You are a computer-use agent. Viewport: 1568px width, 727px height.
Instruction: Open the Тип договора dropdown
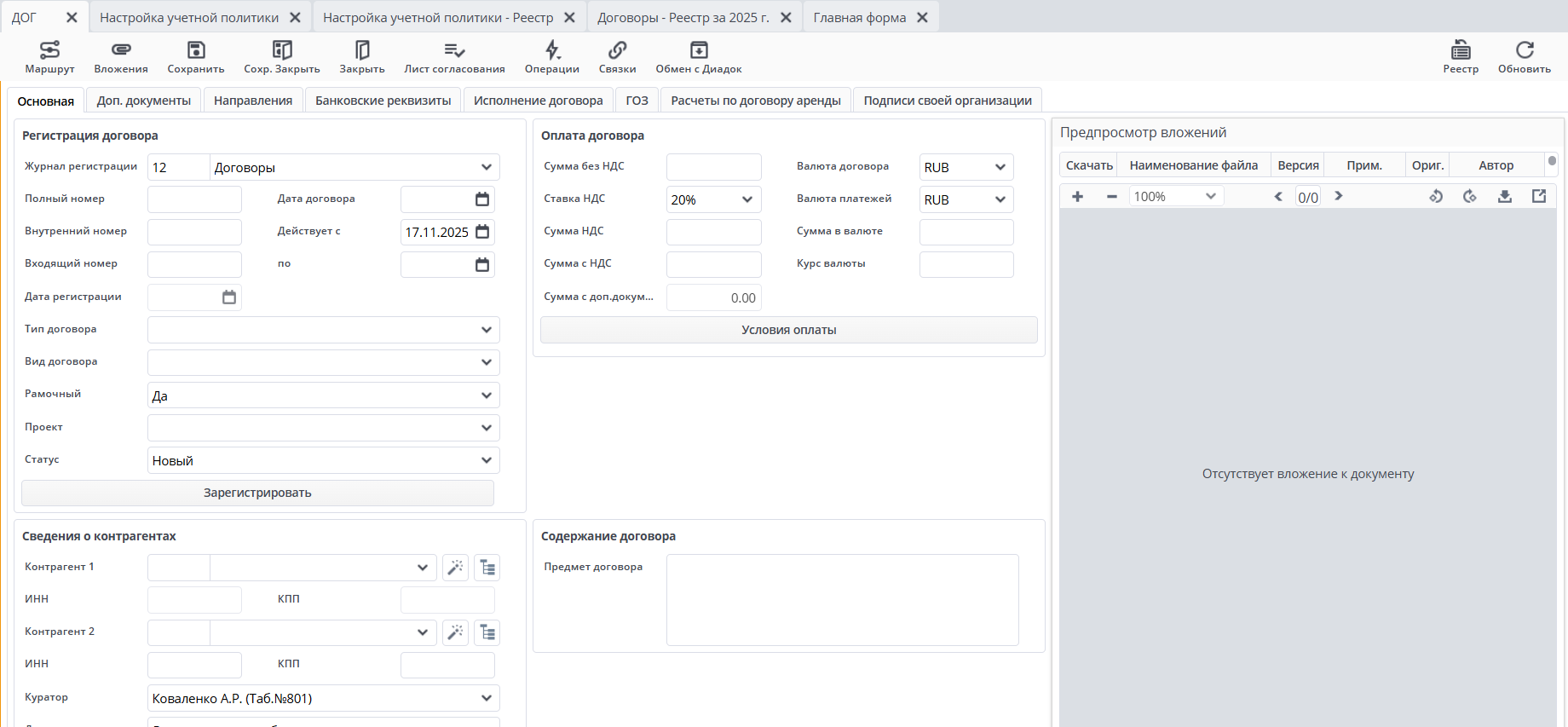tap(486, 330)
